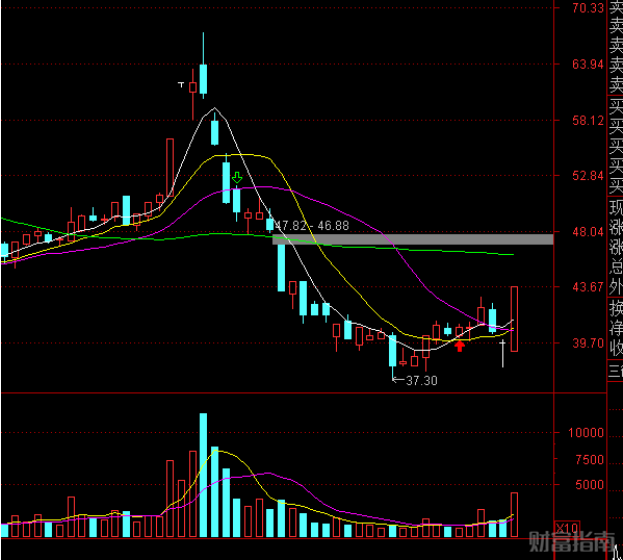Click the red up-arrow buy signal marker

[460, 346]
